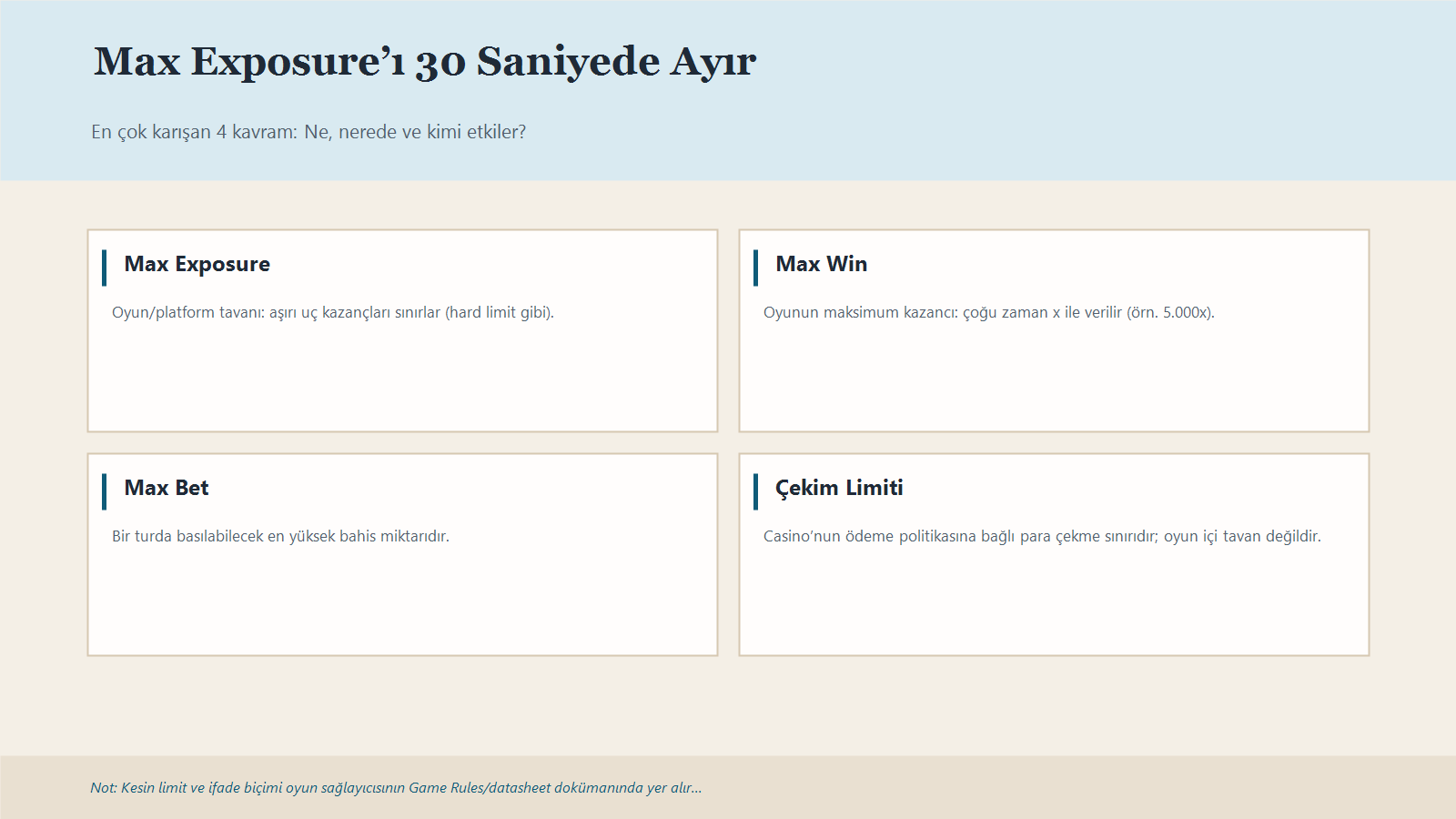Viewport: 1456px width, 819px height.
Task: Click the blue accent bar beside Max Win
Action: pyautogui.click(x=755, y=268)
